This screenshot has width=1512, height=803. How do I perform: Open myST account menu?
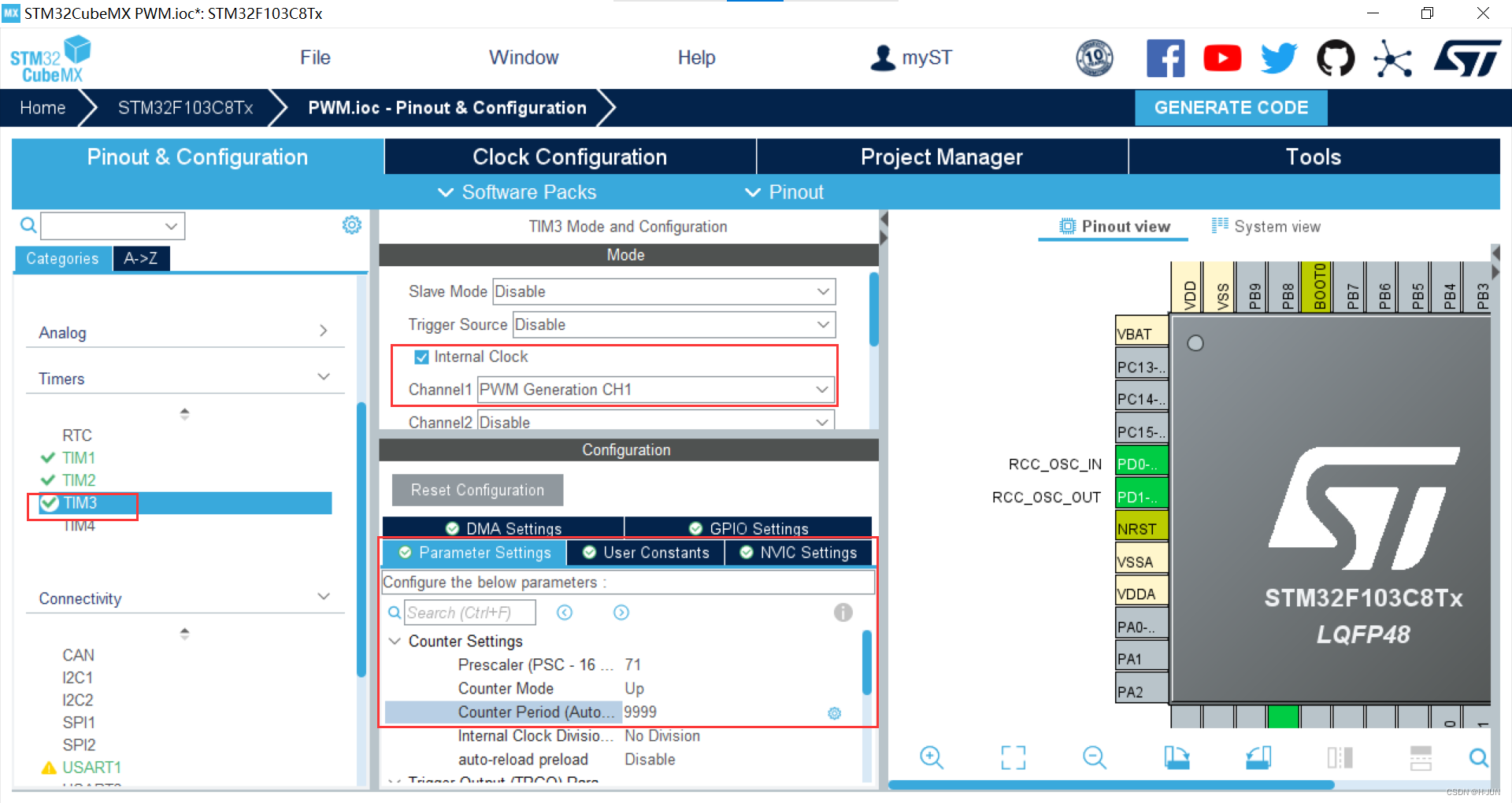point(911,57)
